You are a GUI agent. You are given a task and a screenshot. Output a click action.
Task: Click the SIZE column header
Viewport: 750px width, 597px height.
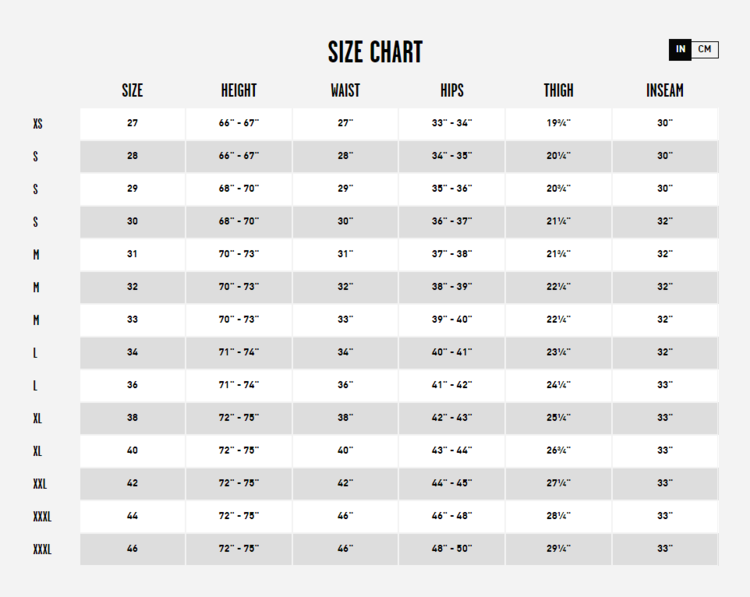pos(132,91)
